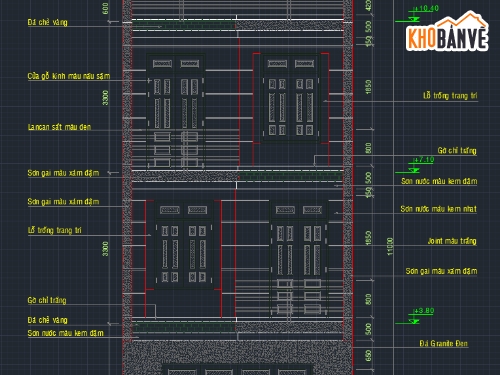Select the 'Cửa gỗ kính màu nâu sậm' annotation

click(x=69, y=76)
